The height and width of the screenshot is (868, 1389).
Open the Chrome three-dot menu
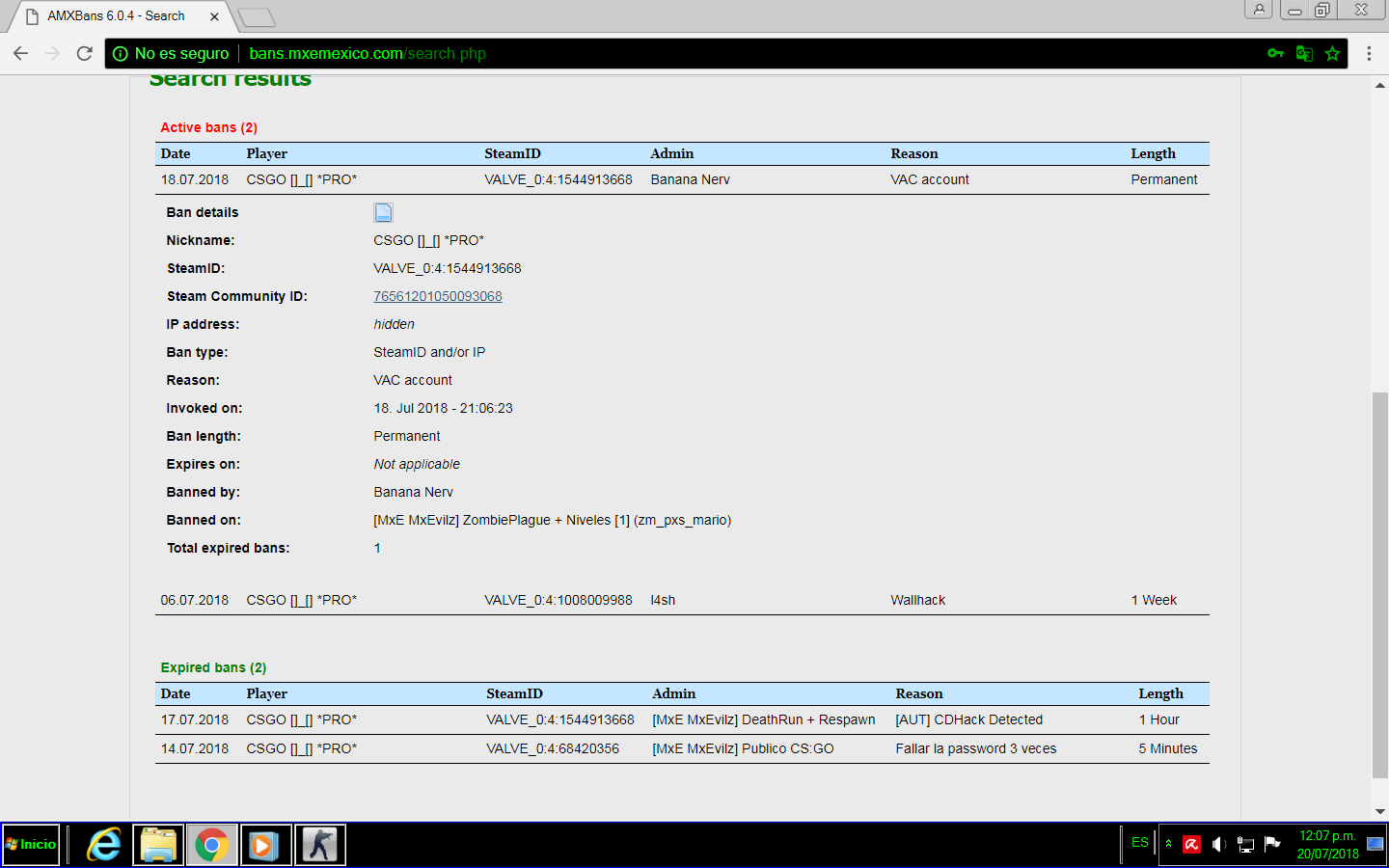coord(1369,53)
